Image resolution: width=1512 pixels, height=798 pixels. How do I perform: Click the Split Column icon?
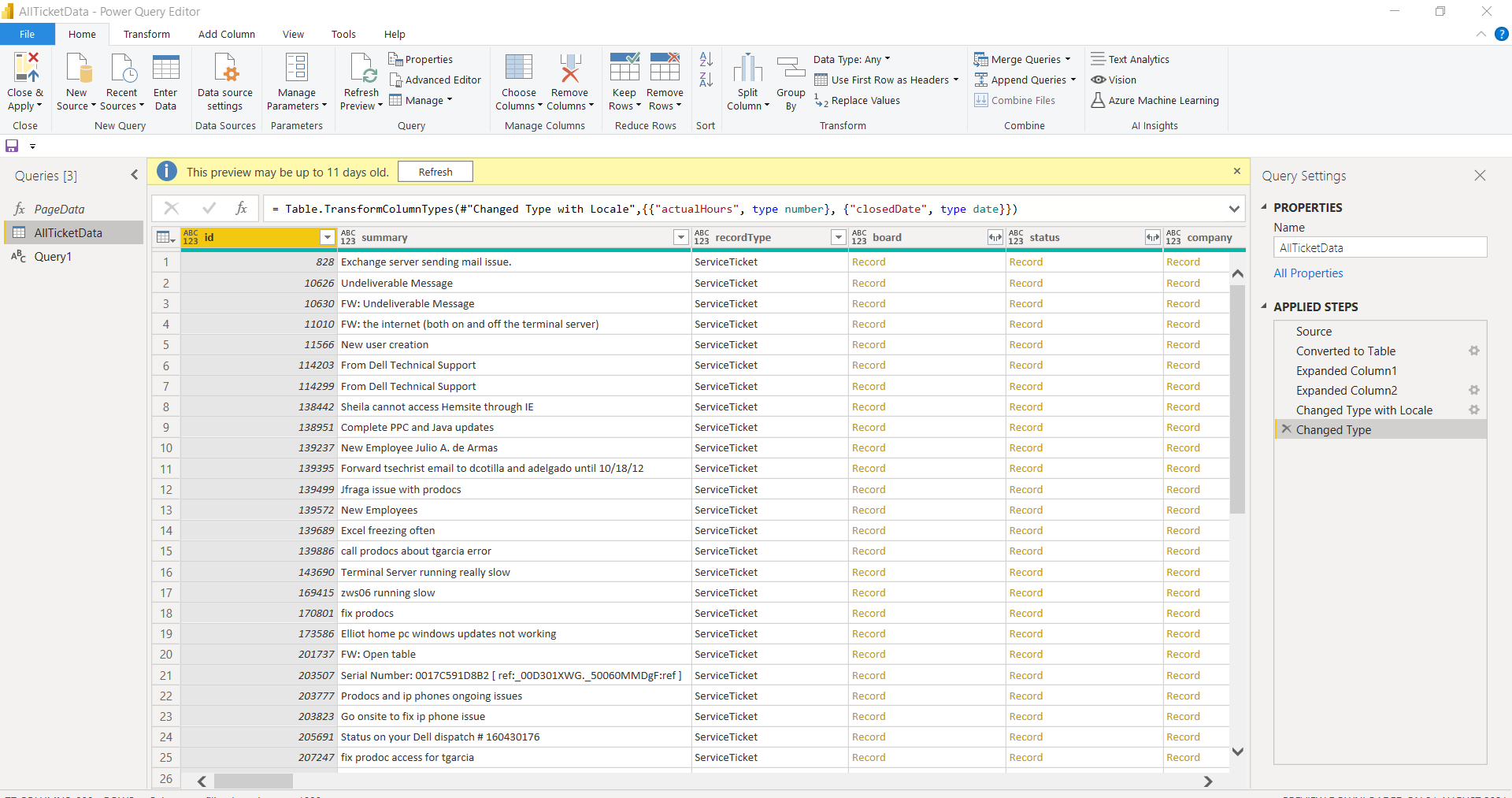coord(748,68)
